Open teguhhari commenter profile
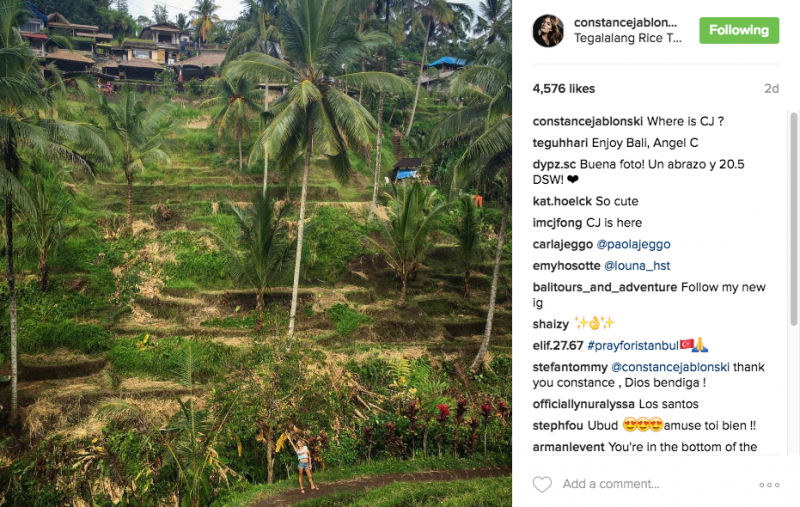Viewport: 800px width, 507px height. 560,143
